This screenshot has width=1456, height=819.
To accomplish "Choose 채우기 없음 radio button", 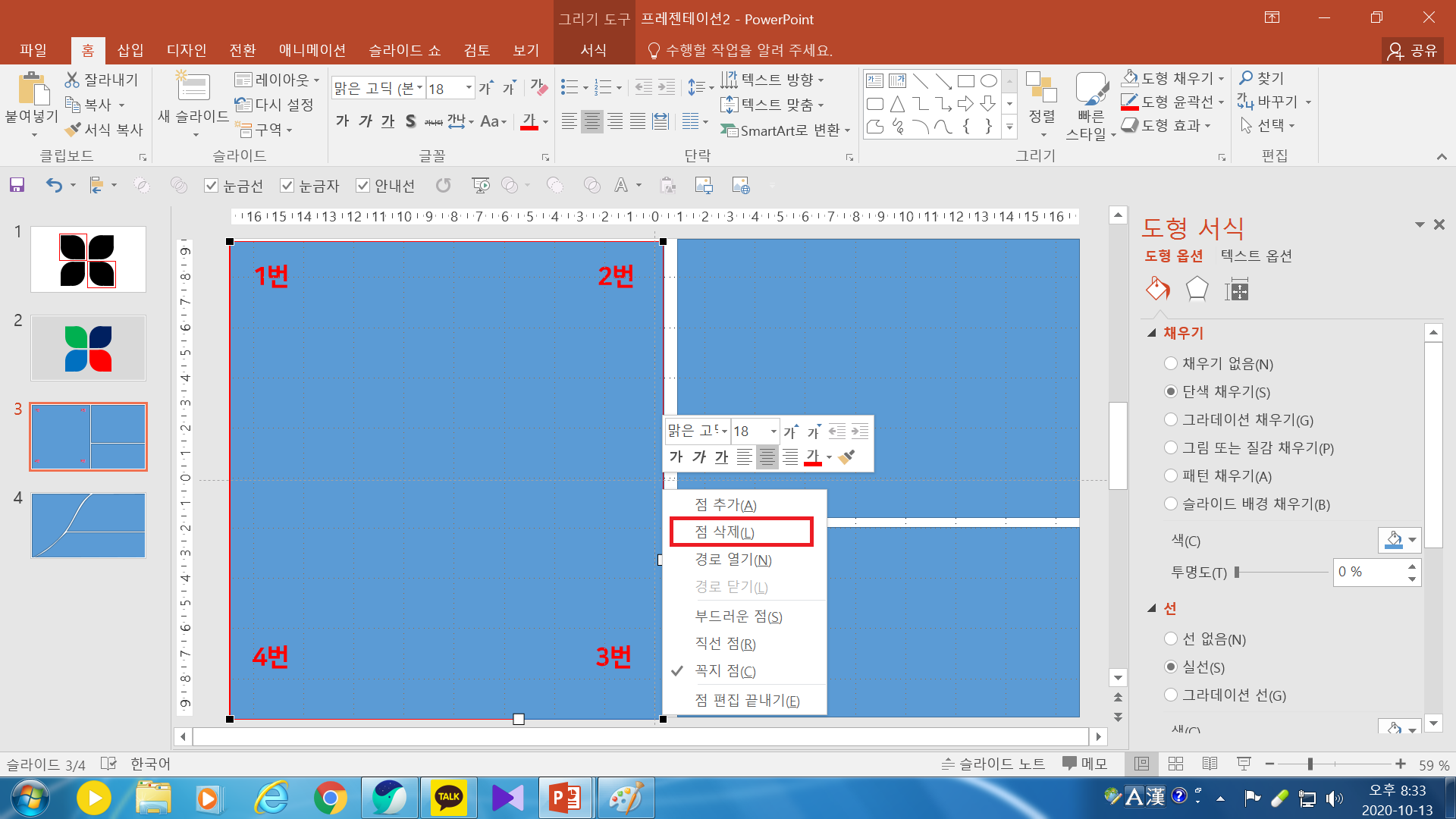I will pos(1171,363).
